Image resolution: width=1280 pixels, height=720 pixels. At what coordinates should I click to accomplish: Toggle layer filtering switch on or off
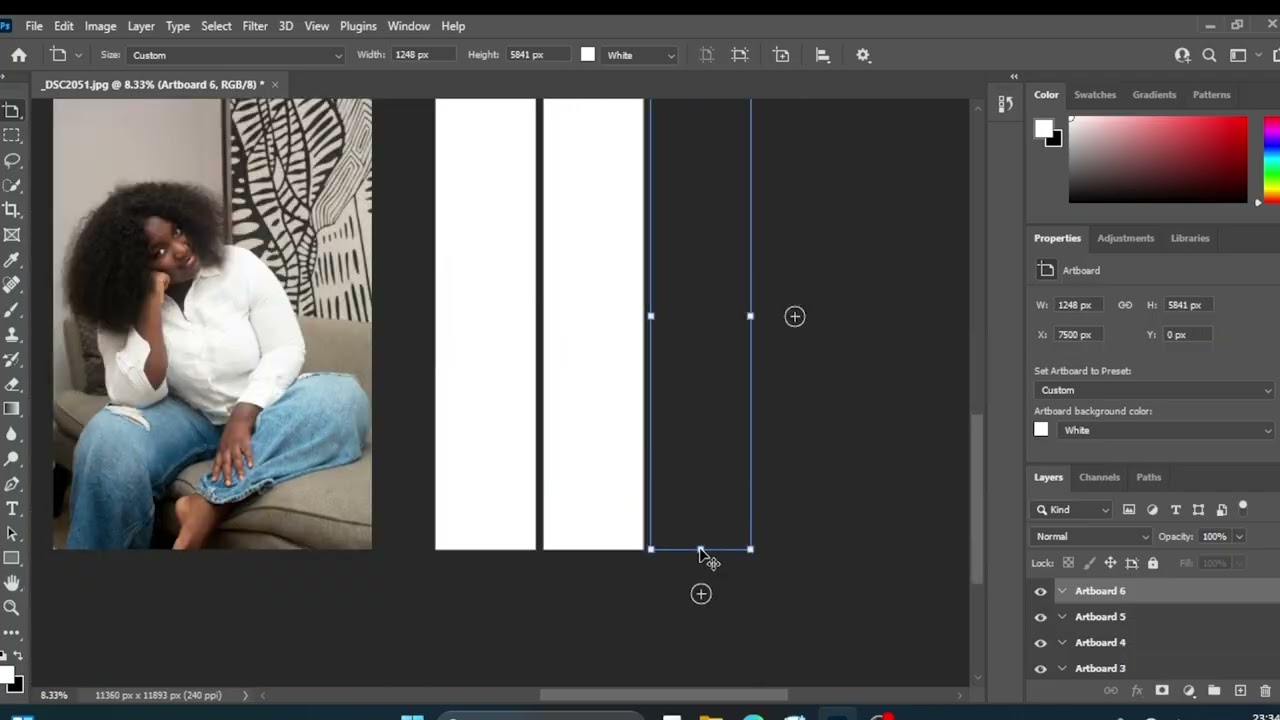pyautogui.click(x=1243, y=509)
